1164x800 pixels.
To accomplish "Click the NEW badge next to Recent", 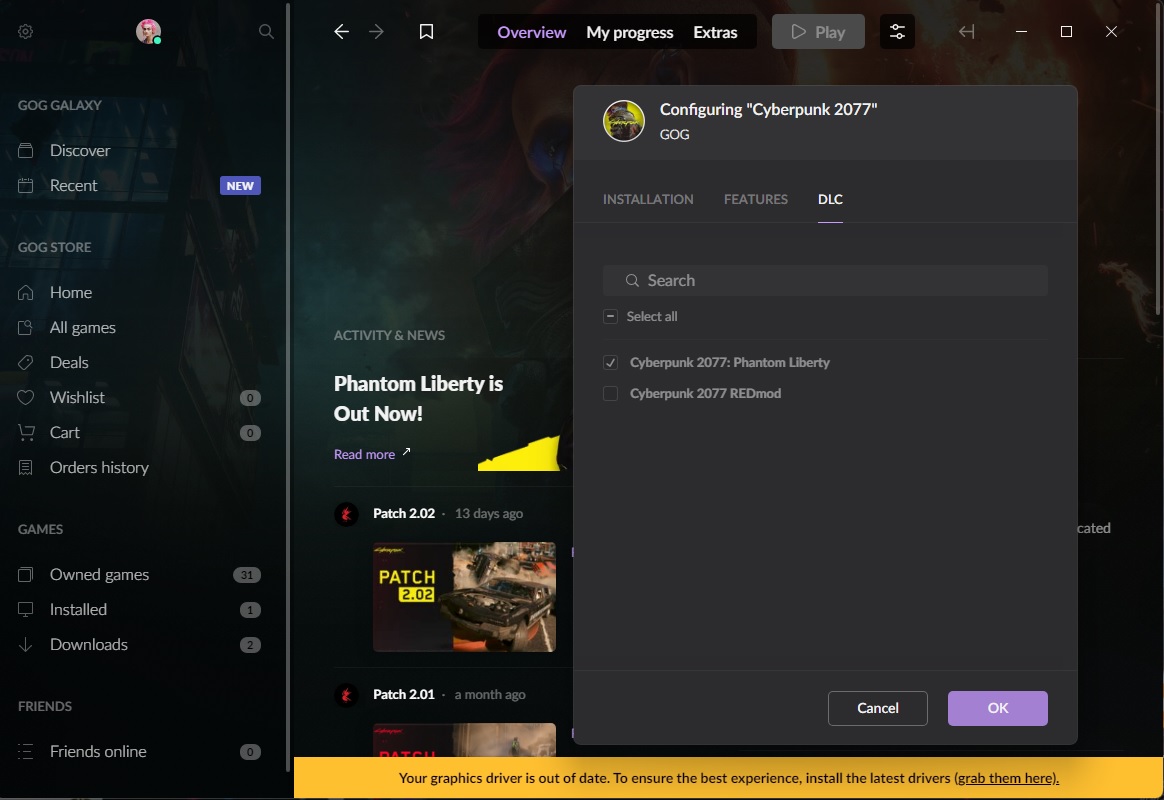I will [x=240, y=186].
